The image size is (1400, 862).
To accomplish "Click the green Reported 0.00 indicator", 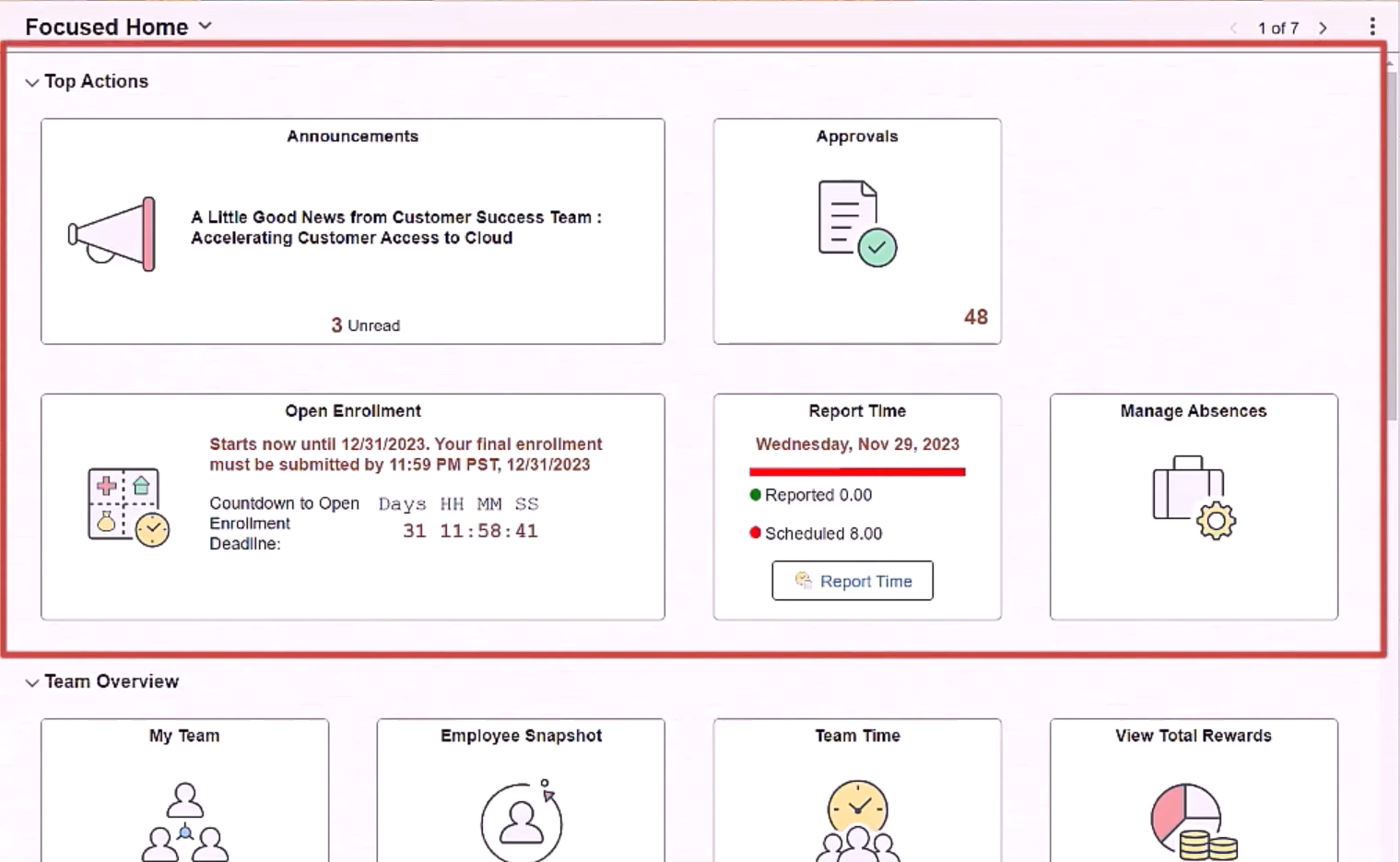I will coord(811,494).
